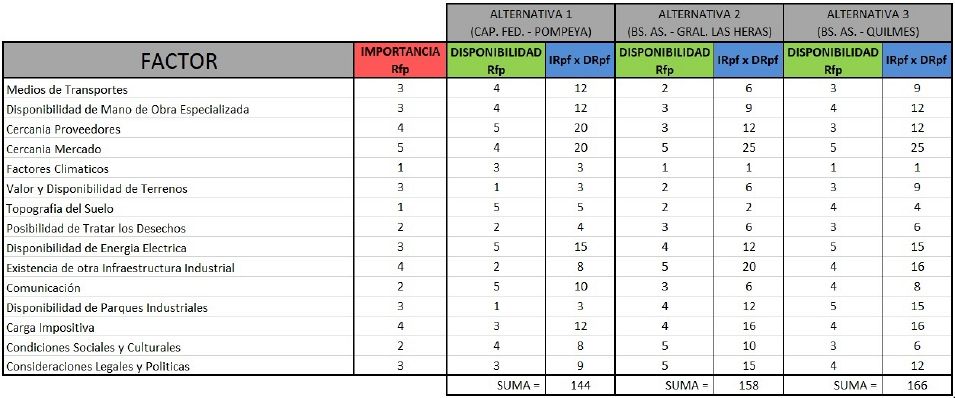Click the Medios de Transportes row label
The image size is (955, 398).
point(178,89)
